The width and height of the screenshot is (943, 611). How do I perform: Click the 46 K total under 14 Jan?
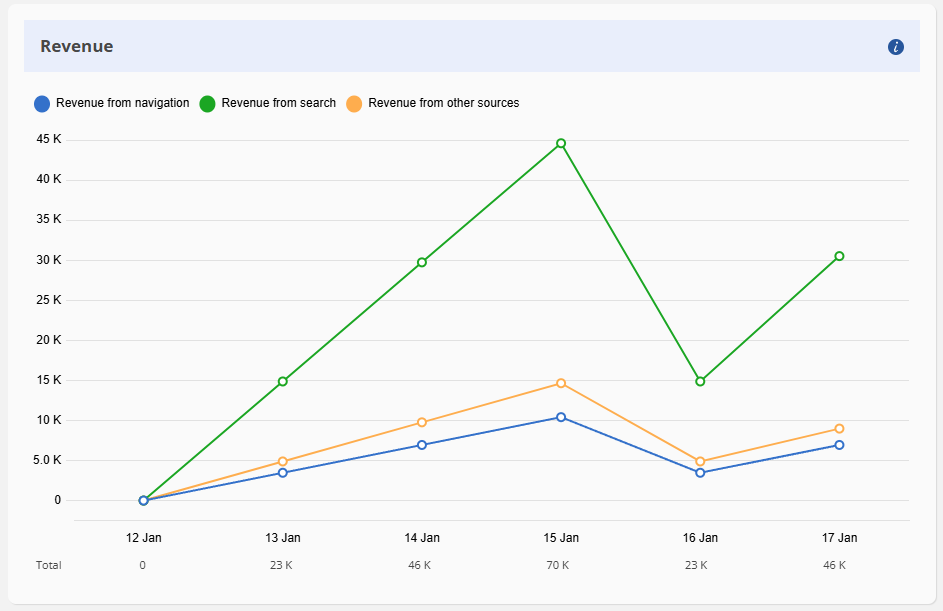(x=419, y=565)
